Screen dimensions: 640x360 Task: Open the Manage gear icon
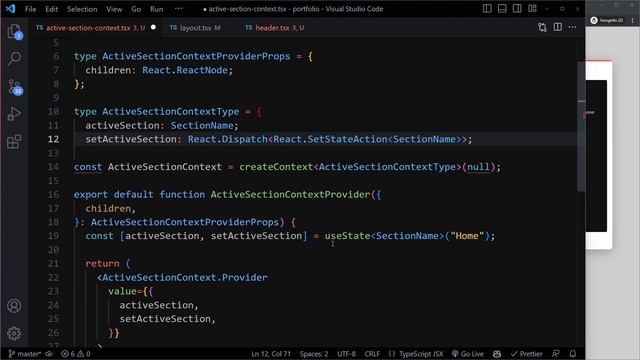(x=14, y=333)
